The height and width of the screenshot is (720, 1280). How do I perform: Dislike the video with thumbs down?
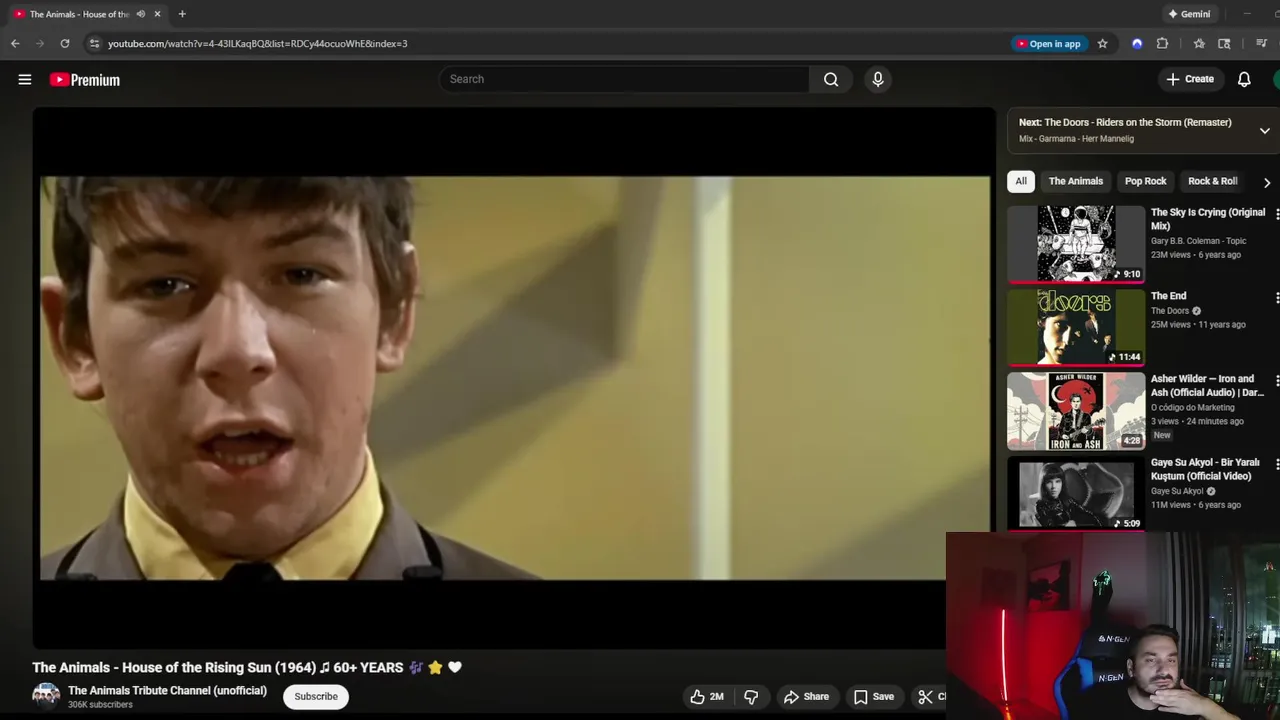751,697
